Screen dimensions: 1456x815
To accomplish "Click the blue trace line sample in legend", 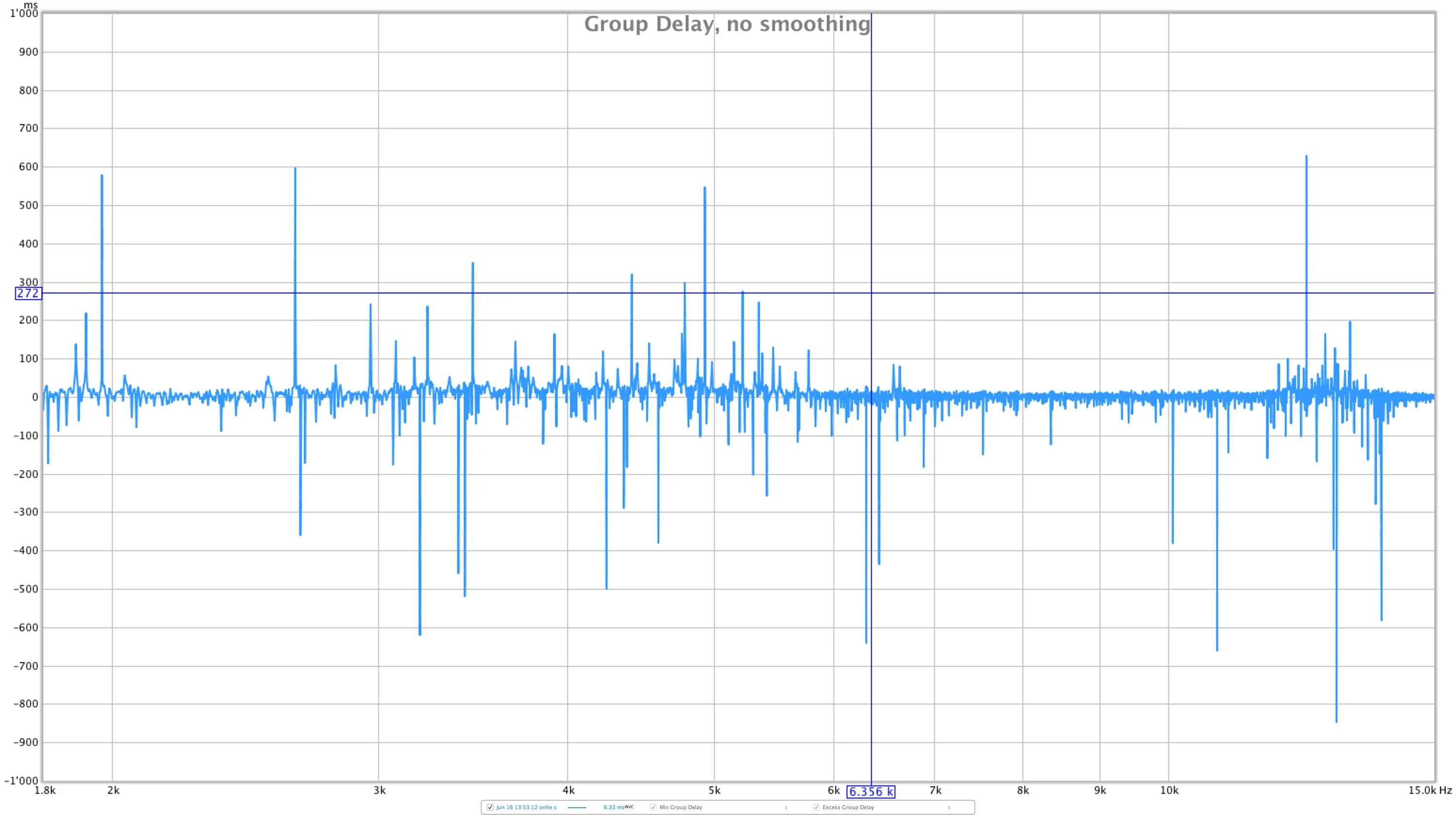I will [x=577, y=808].
